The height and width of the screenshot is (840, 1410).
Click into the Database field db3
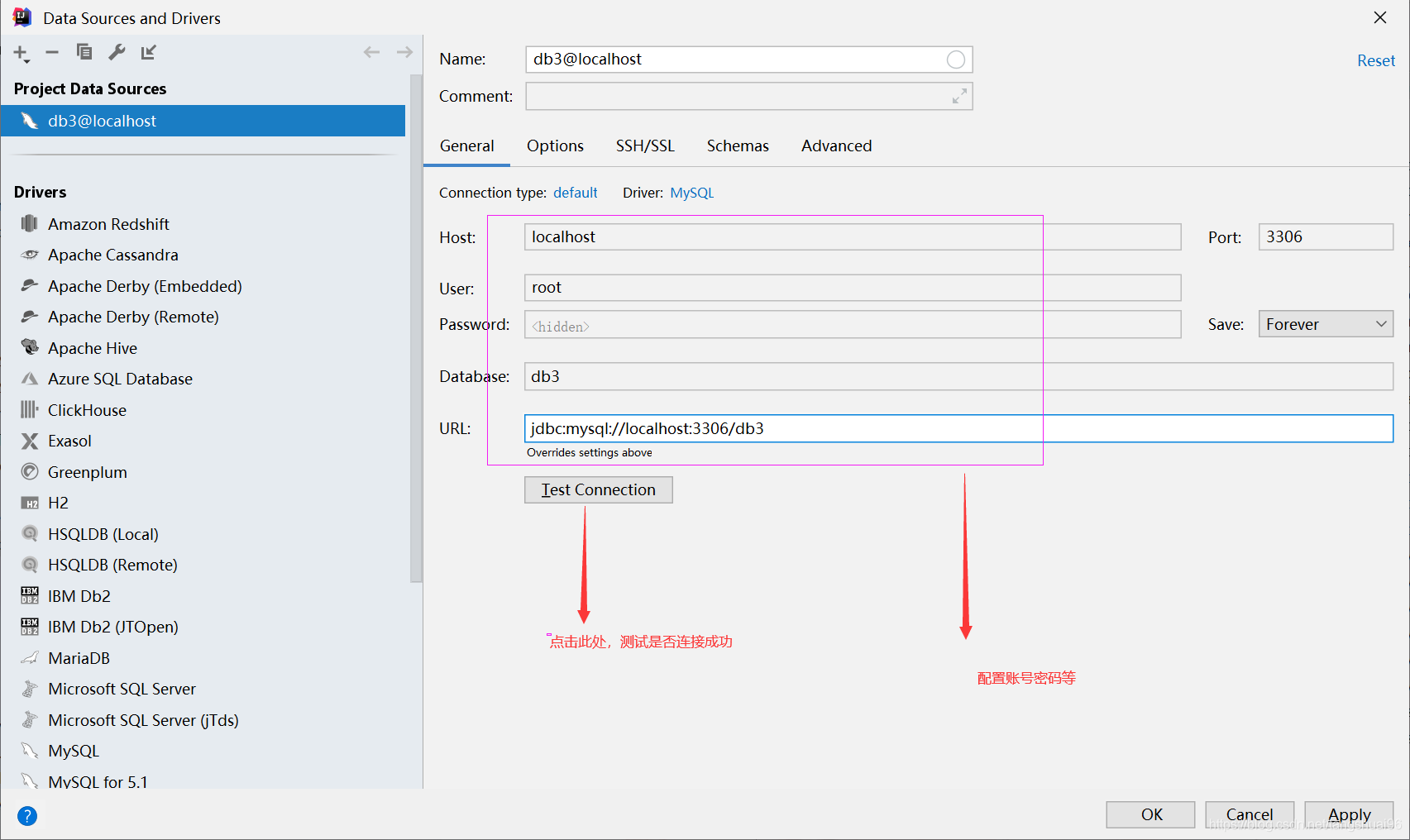[x=958, y=376]
